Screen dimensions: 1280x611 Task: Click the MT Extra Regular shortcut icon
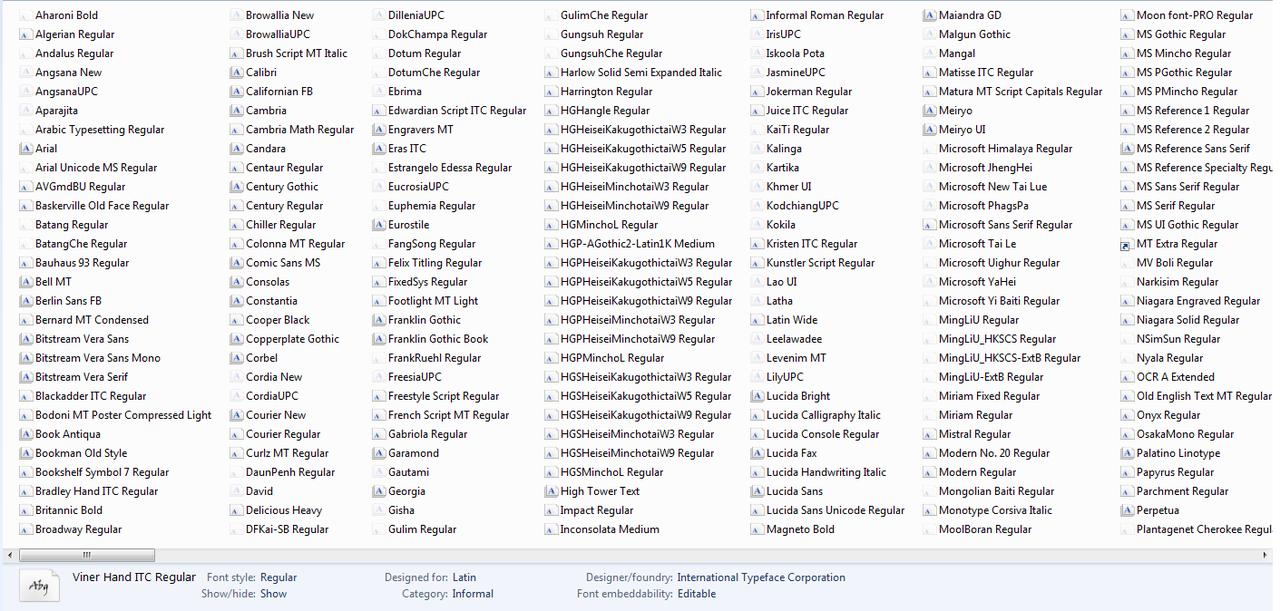pos(1126,244)
